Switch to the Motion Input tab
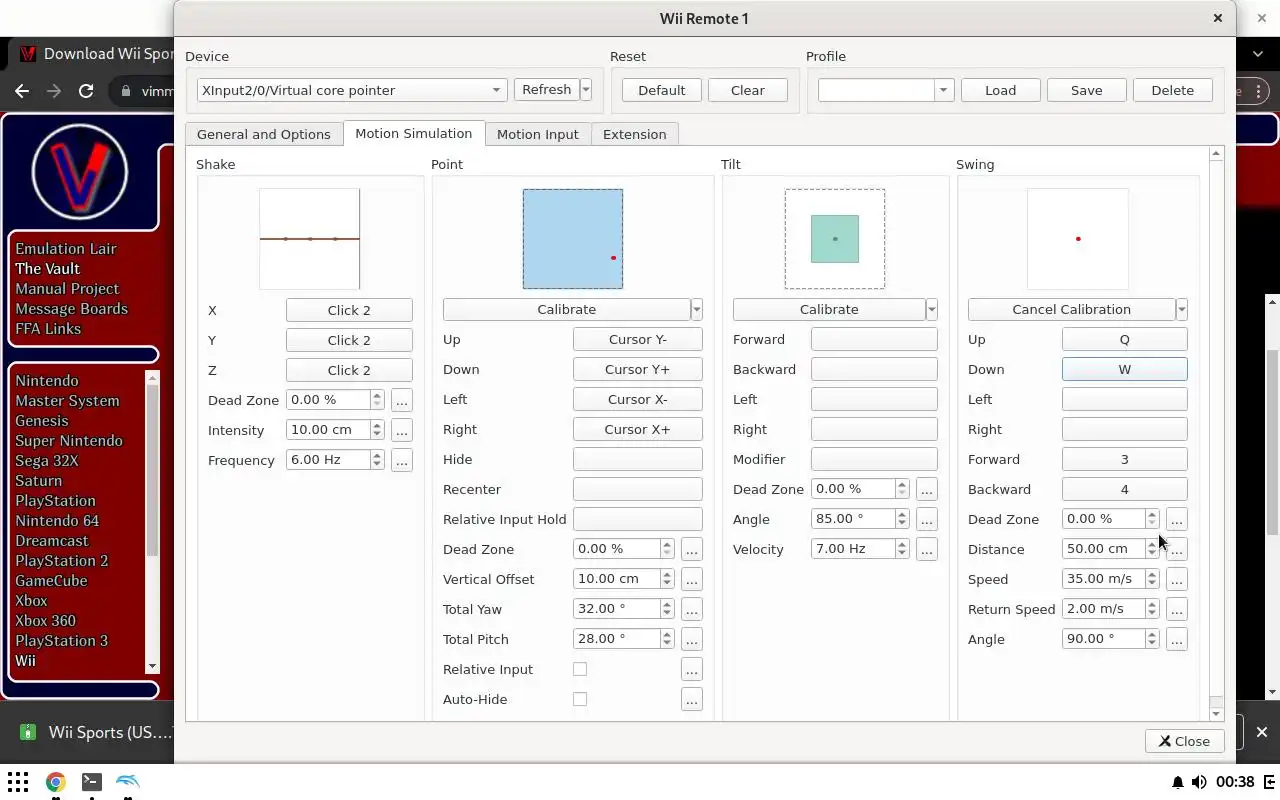The height and width of the screenshot is (800, 1280). pyautogui.click(x=538, y=134)
